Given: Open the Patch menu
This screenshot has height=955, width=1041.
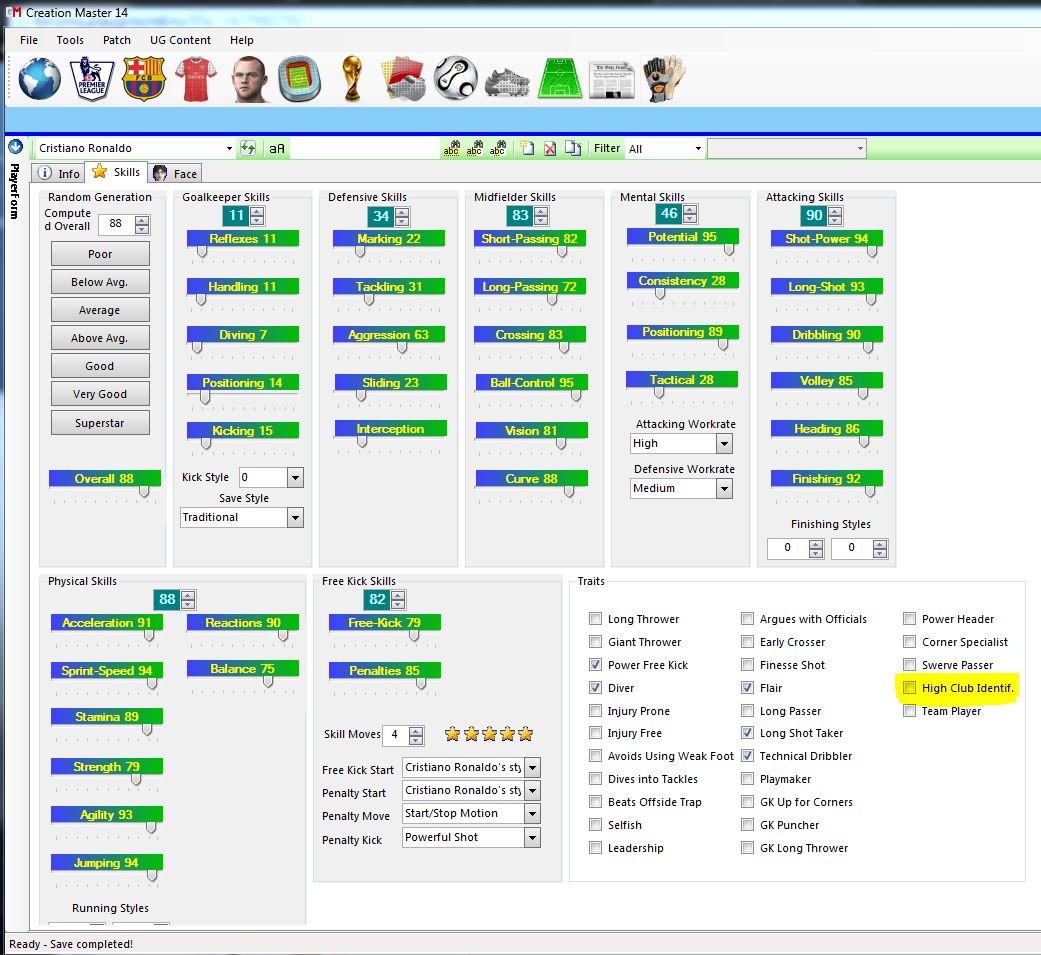Looking at the screenshot, I should pos(117,40).
